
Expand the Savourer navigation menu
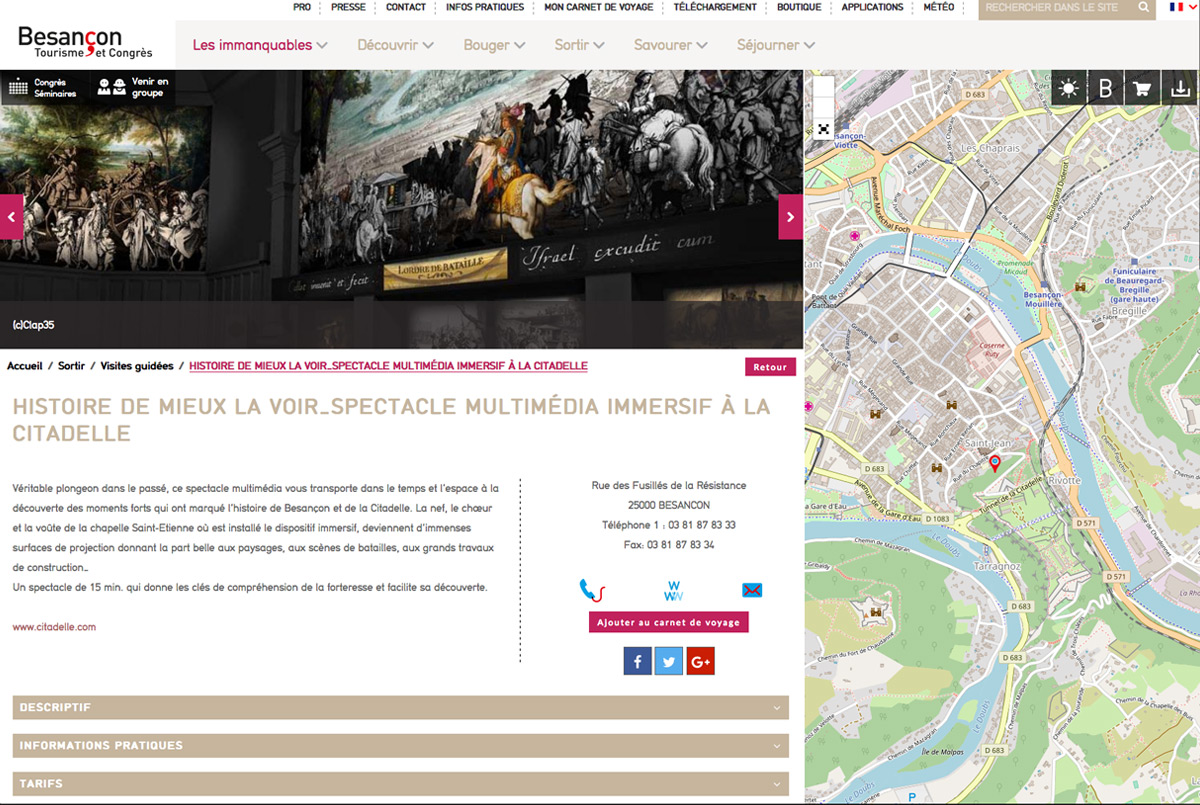pos(671,45)
